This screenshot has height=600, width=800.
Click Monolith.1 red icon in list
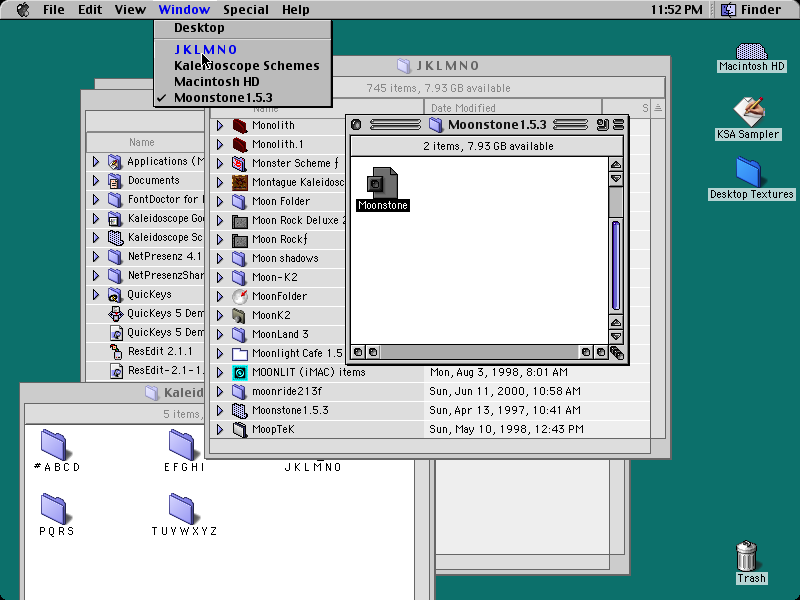click(x=239, y=144)
